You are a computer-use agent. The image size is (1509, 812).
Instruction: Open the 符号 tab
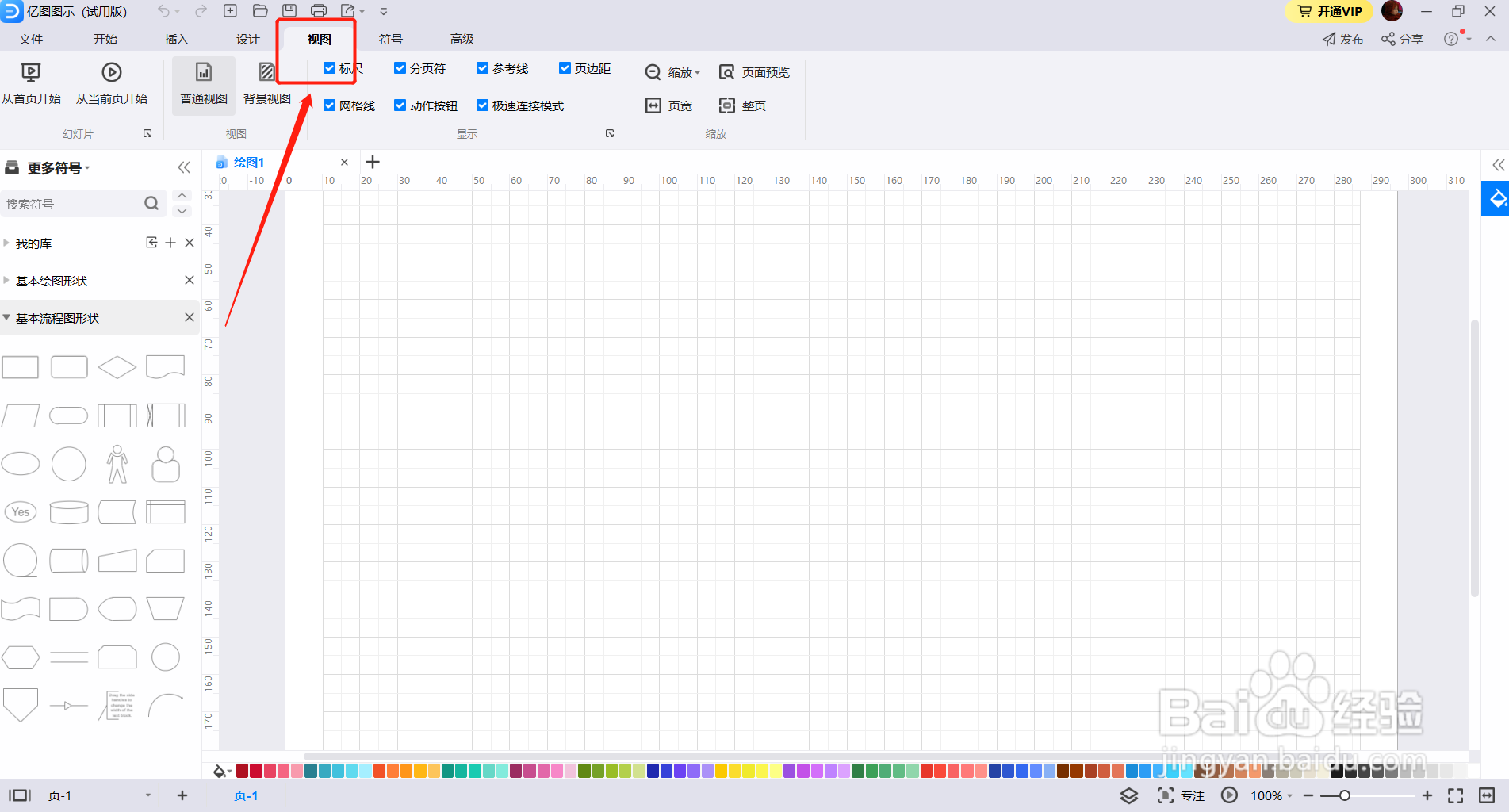[x=390, y=39]
